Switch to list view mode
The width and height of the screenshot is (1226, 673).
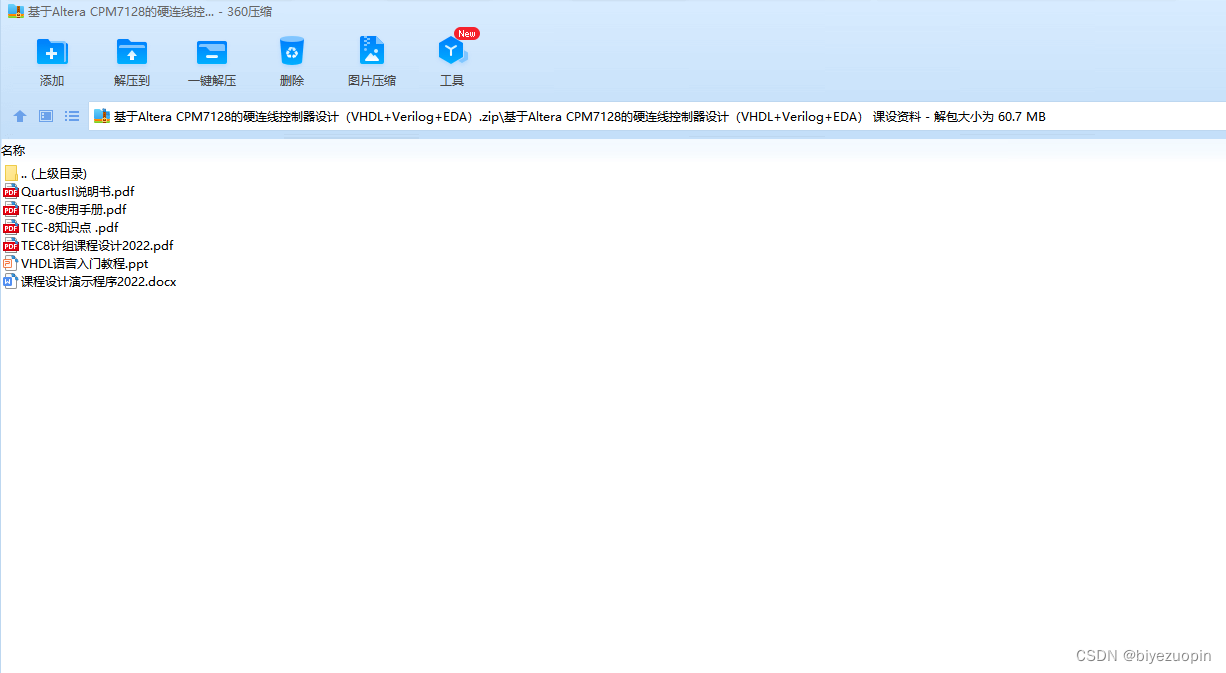pyautogui.click(x=72, y=116)
